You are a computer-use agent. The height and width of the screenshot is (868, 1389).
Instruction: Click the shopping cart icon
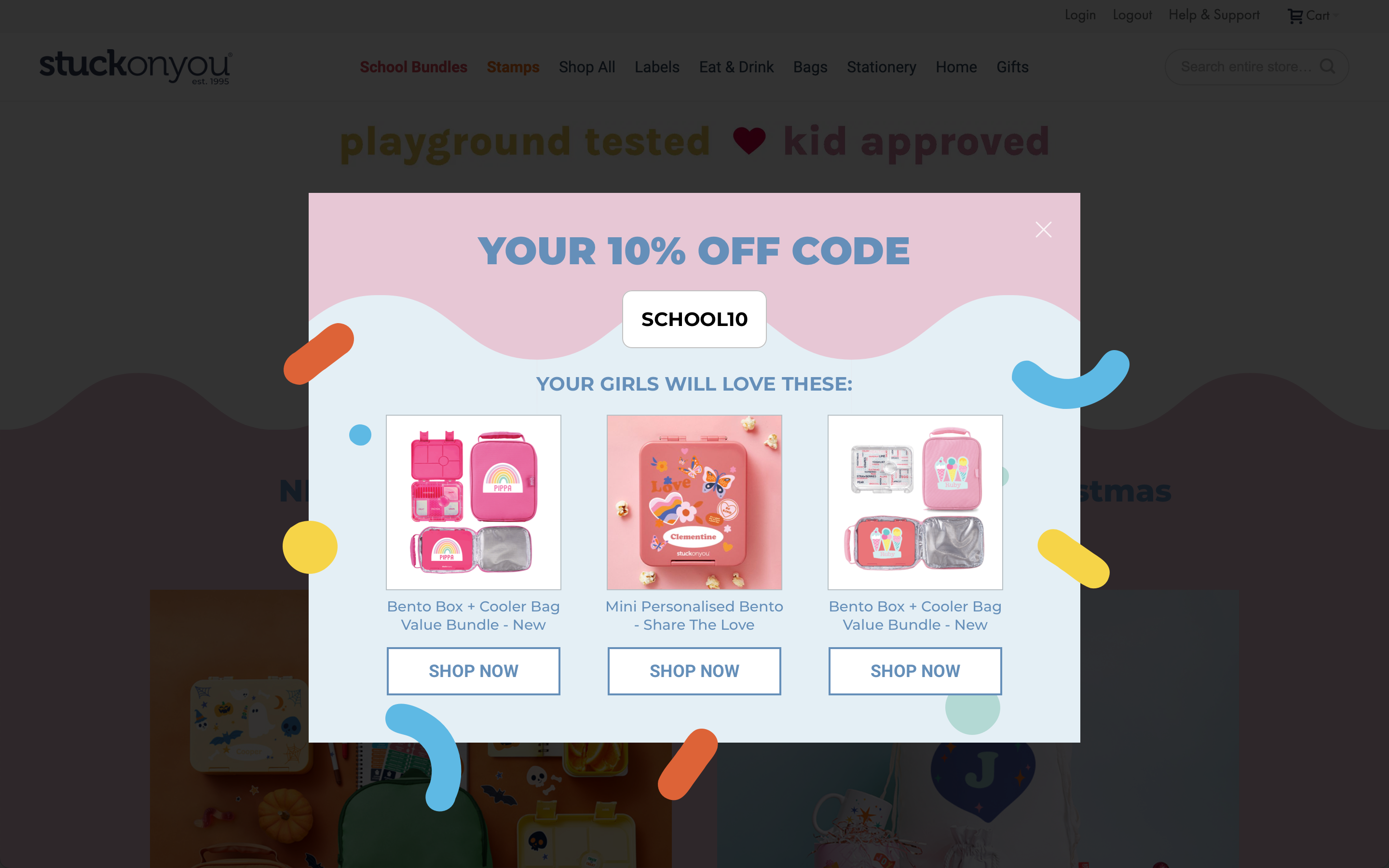(x=1295, y=16)
